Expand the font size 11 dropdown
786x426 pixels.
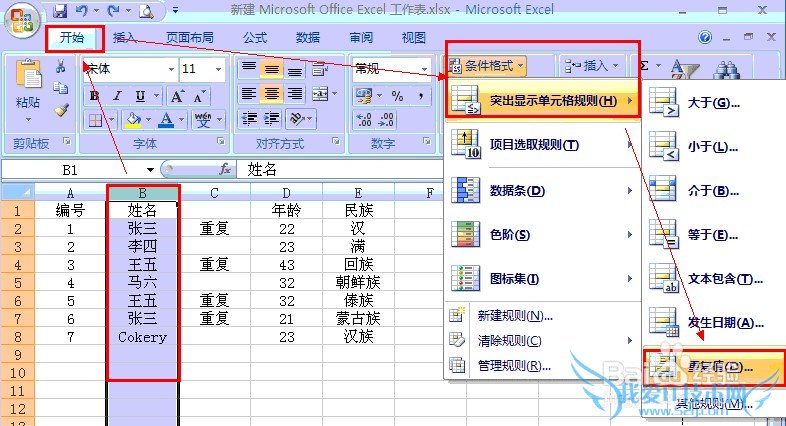pos(219,69)
